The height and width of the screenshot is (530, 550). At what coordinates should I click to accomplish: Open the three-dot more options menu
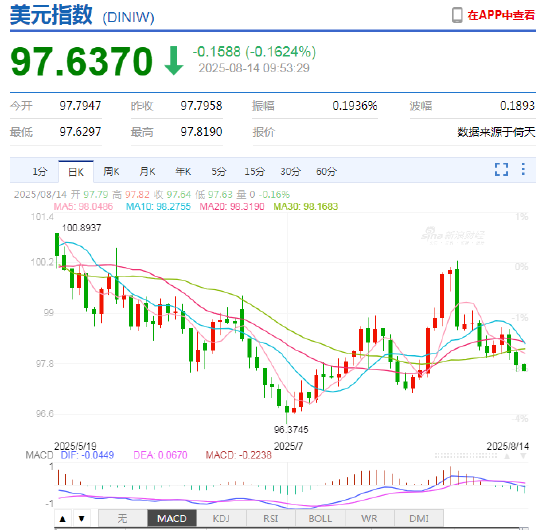coord(523,169)
